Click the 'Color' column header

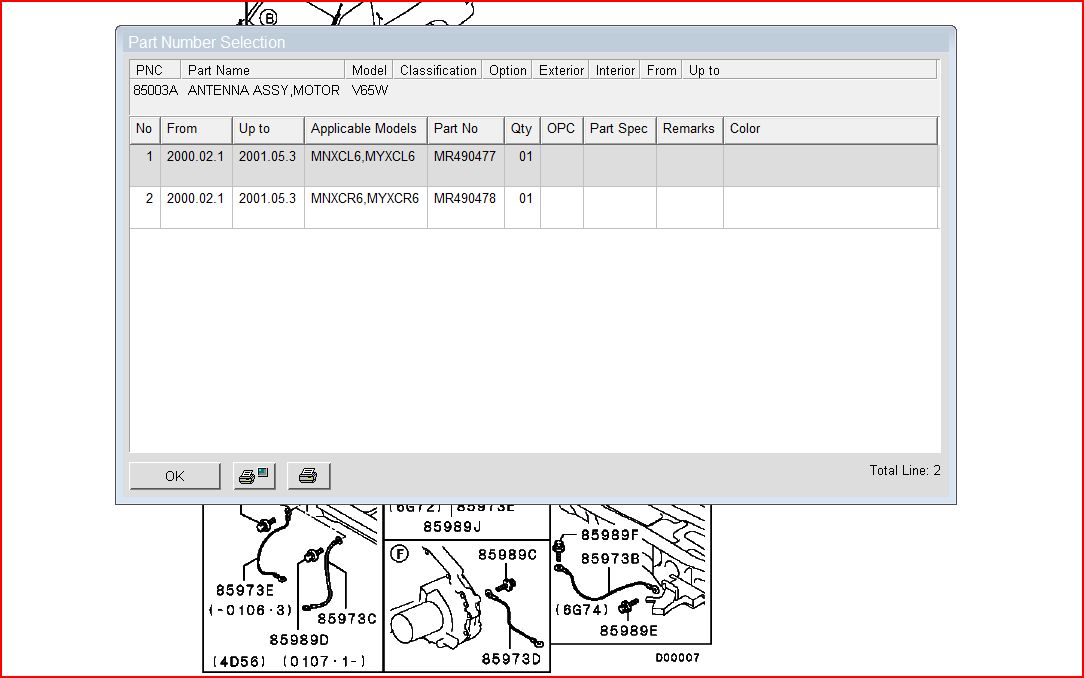pos(830,129)
